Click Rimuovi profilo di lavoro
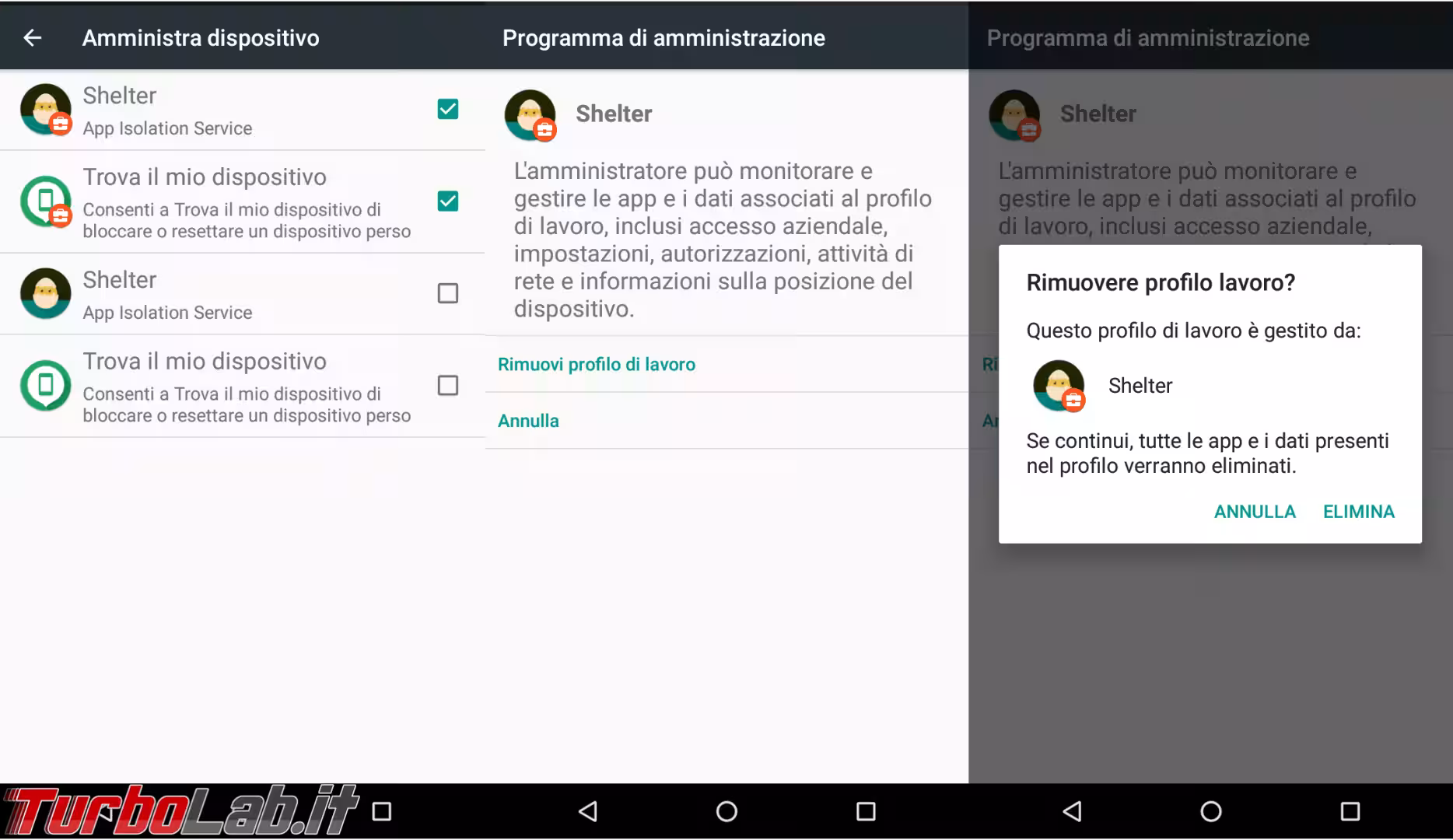The height and width of the screenshot is (840, 1453). tap(596, 364)
